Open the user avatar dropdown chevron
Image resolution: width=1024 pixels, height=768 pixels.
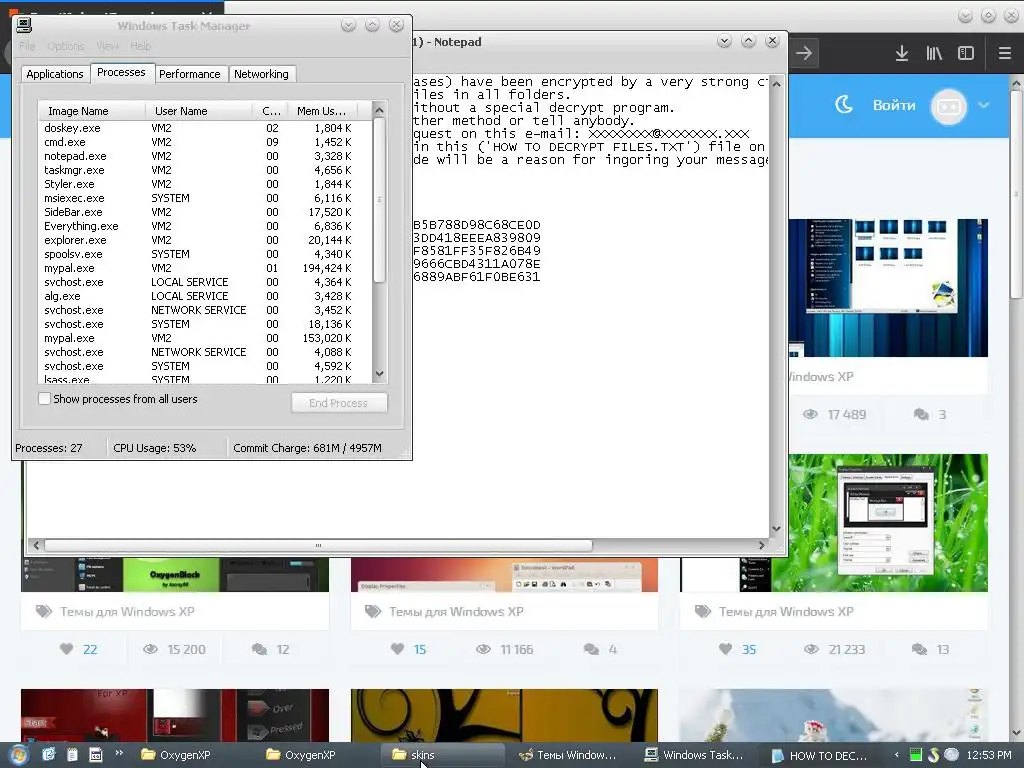click(x=984, y=104)
